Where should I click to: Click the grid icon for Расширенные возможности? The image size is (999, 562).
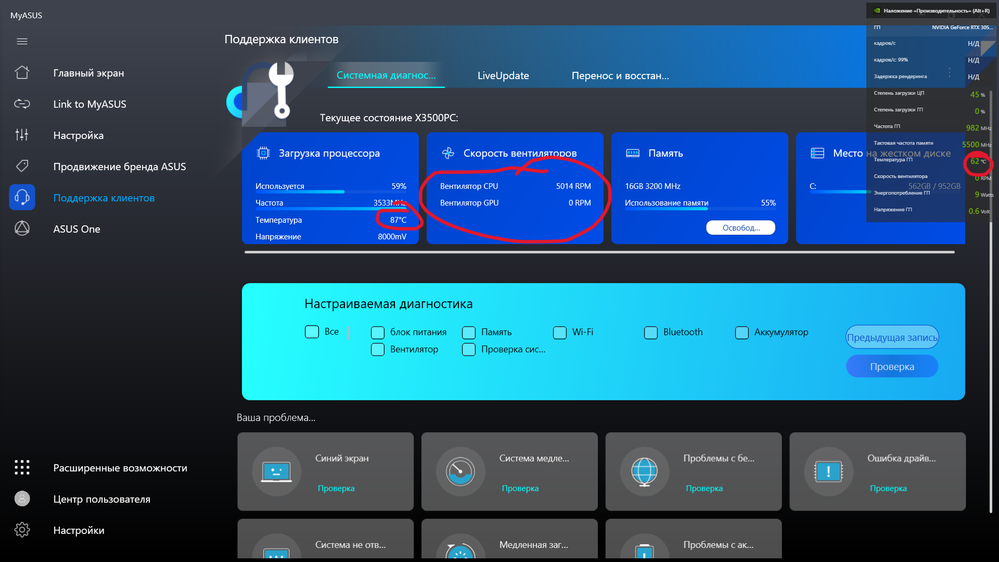[22, 468]
